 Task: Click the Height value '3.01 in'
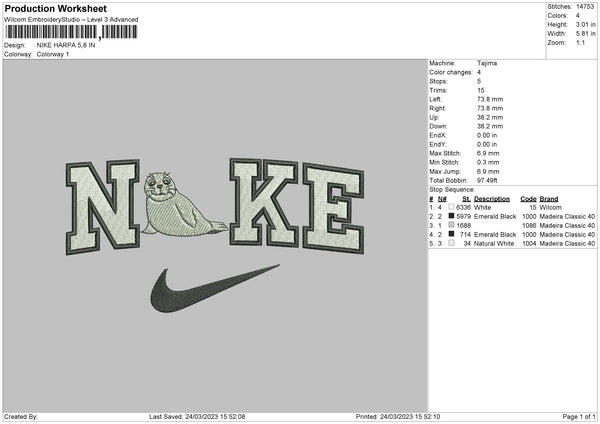(x=585, y=24)
